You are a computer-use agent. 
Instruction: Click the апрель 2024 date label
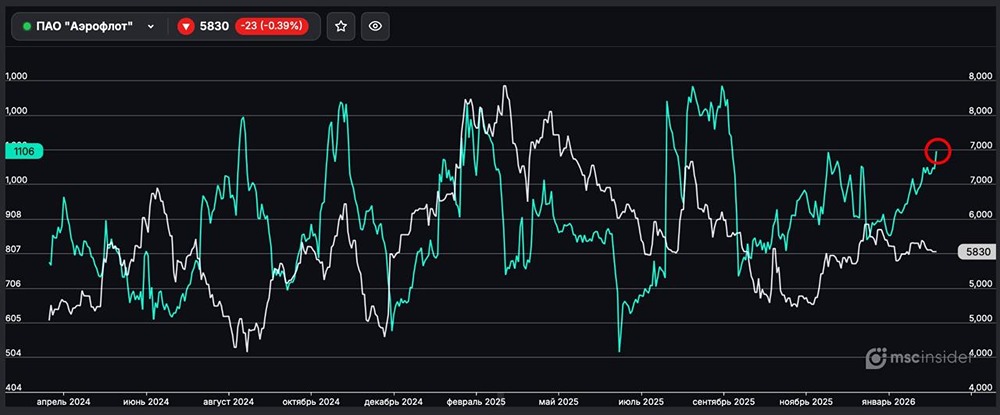(63, 402)
